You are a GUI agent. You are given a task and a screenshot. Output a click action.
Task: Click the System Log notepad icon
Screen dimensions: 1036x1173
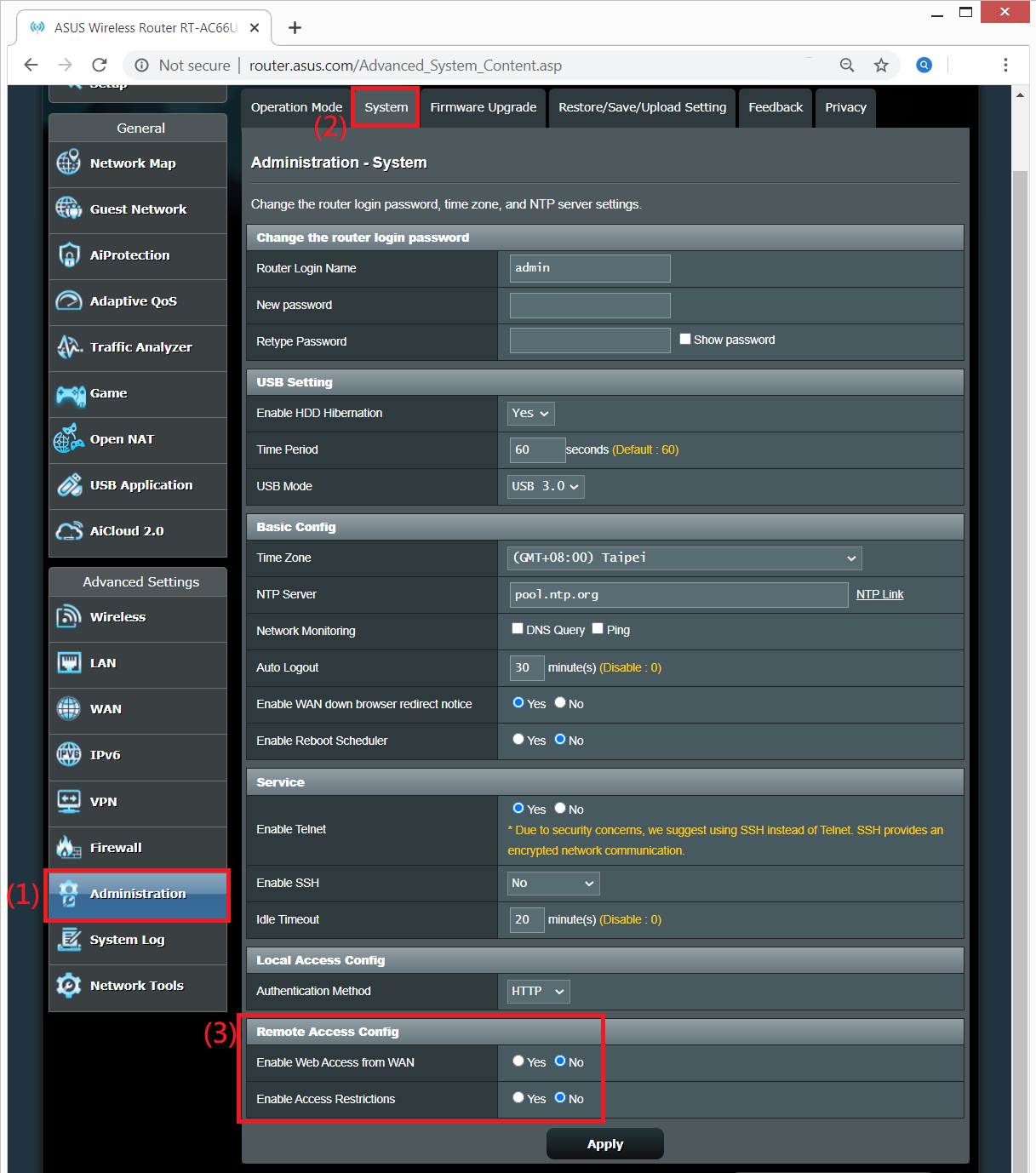[x=68, y=939]
